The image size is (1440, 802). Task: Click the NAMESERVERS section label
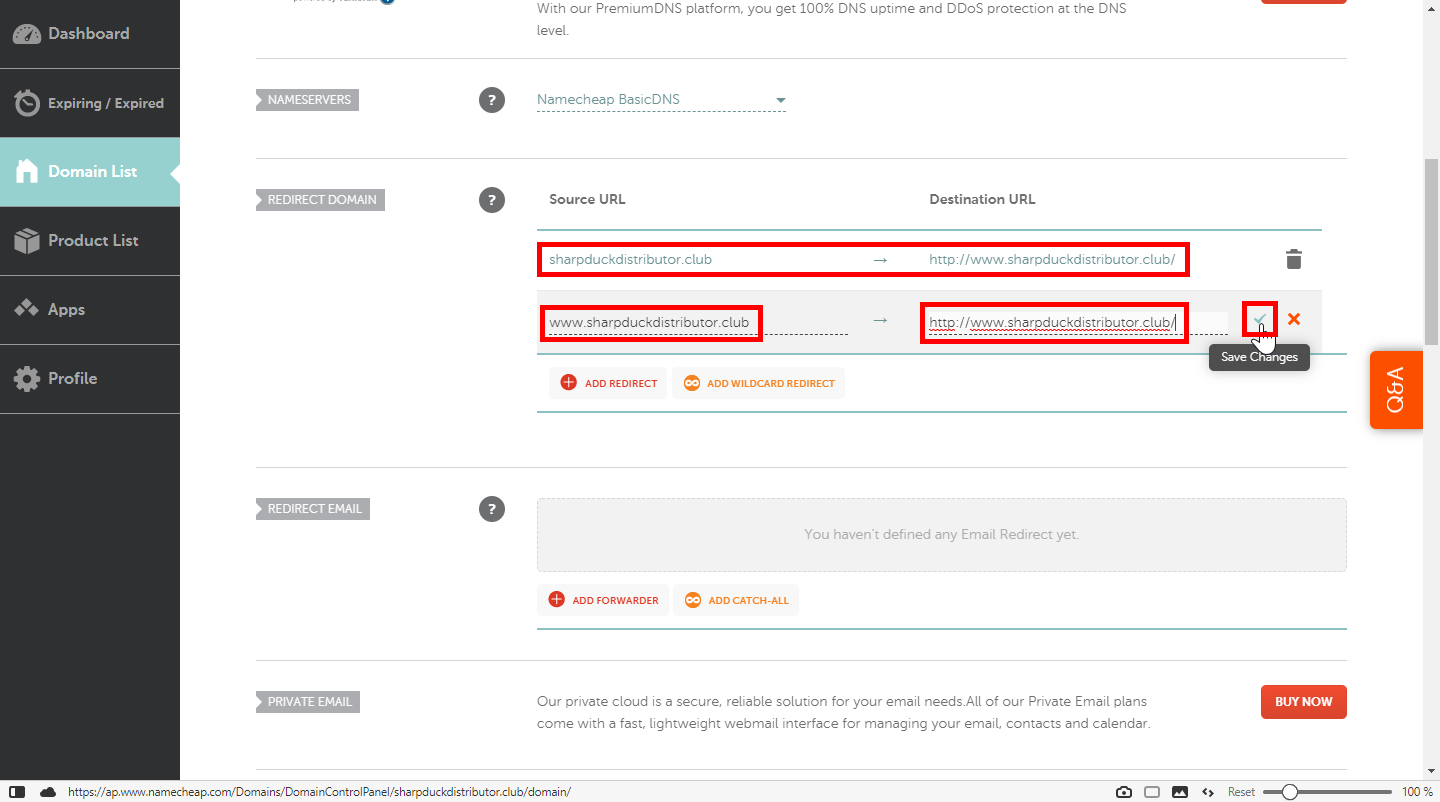(x=307, y=100)
